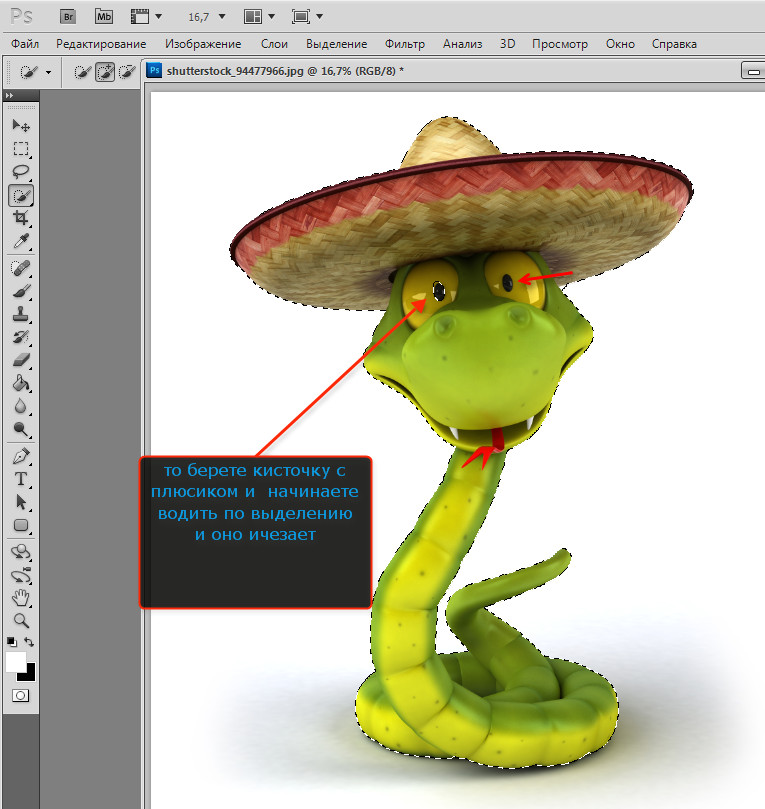Choose the Eyedropper tool
This screenshot has height=809, width=765.
click(x=20, y=243)
